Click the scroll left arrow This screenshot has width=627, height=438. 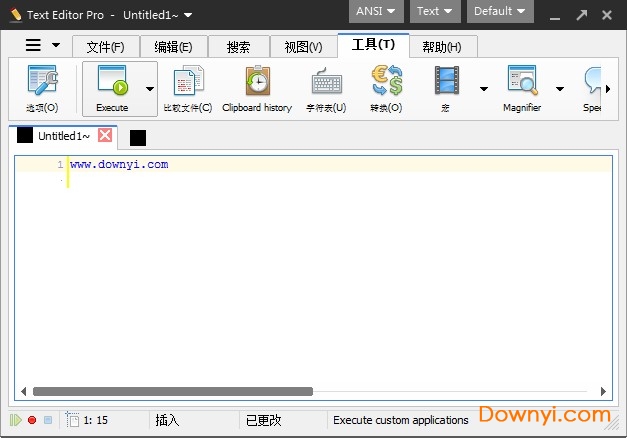pos(23,391)
